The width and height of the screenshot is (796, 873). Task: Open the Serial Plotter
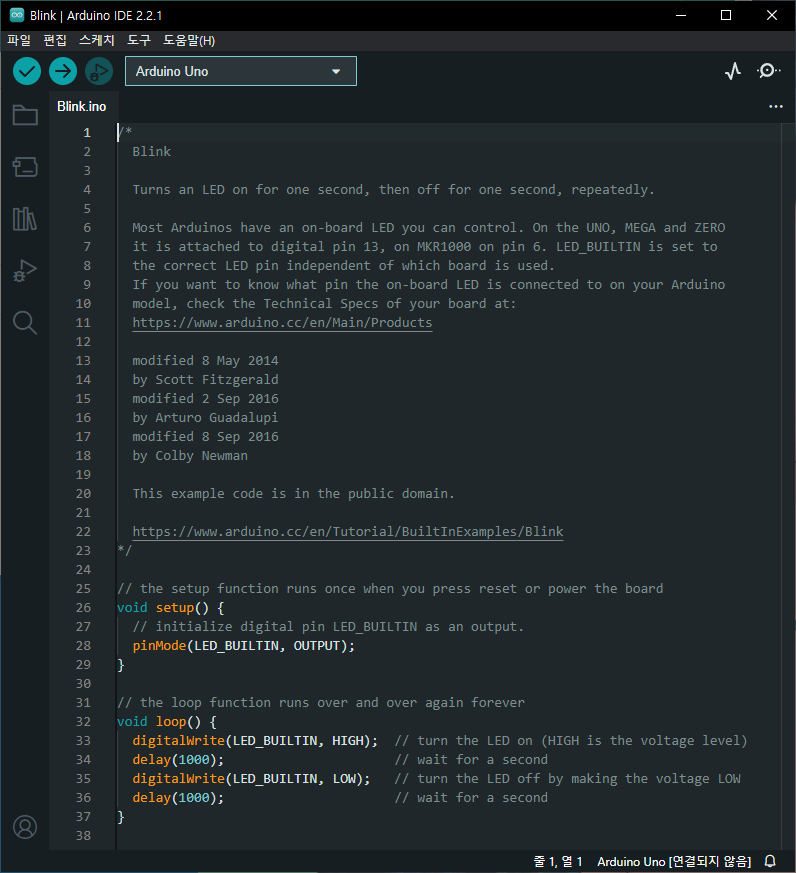733,71
